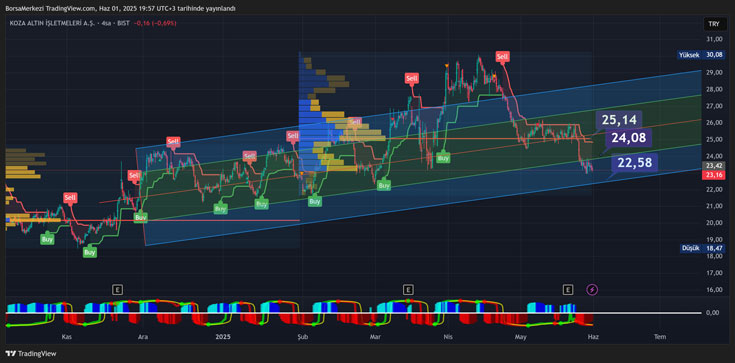Click the 17,00 price axis label
The height and width of the screenshot is (363, 735).
[713, 272]
